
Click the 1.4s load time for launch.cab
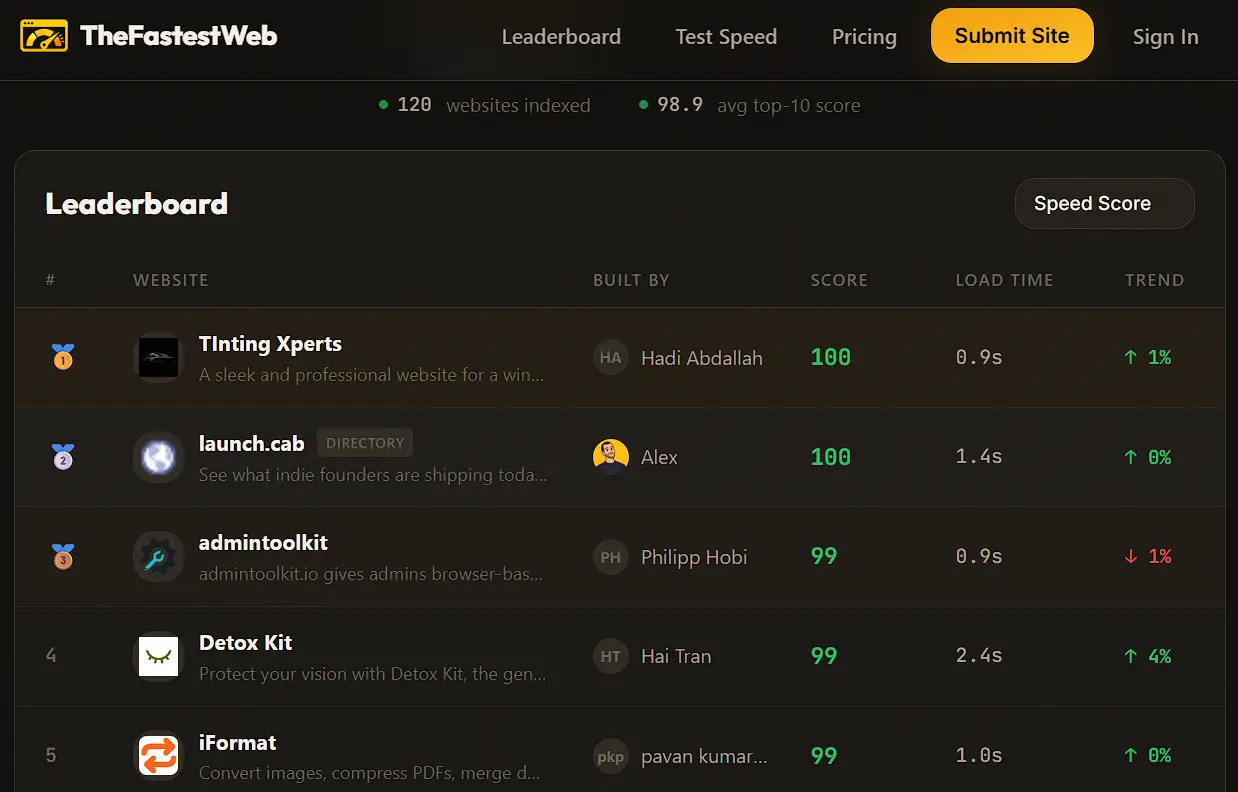[x=979, y=457]
